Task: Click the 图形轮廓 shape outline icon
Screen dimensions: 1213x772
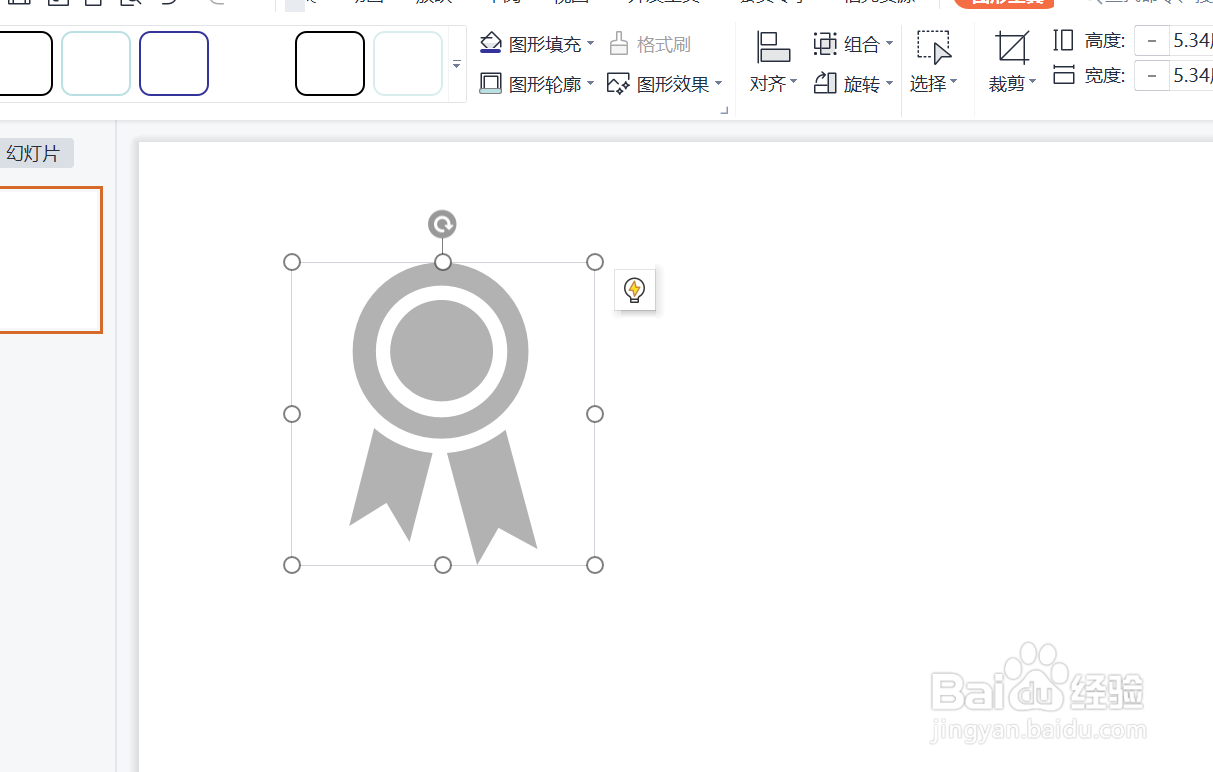Action: [x=490, y=84]
